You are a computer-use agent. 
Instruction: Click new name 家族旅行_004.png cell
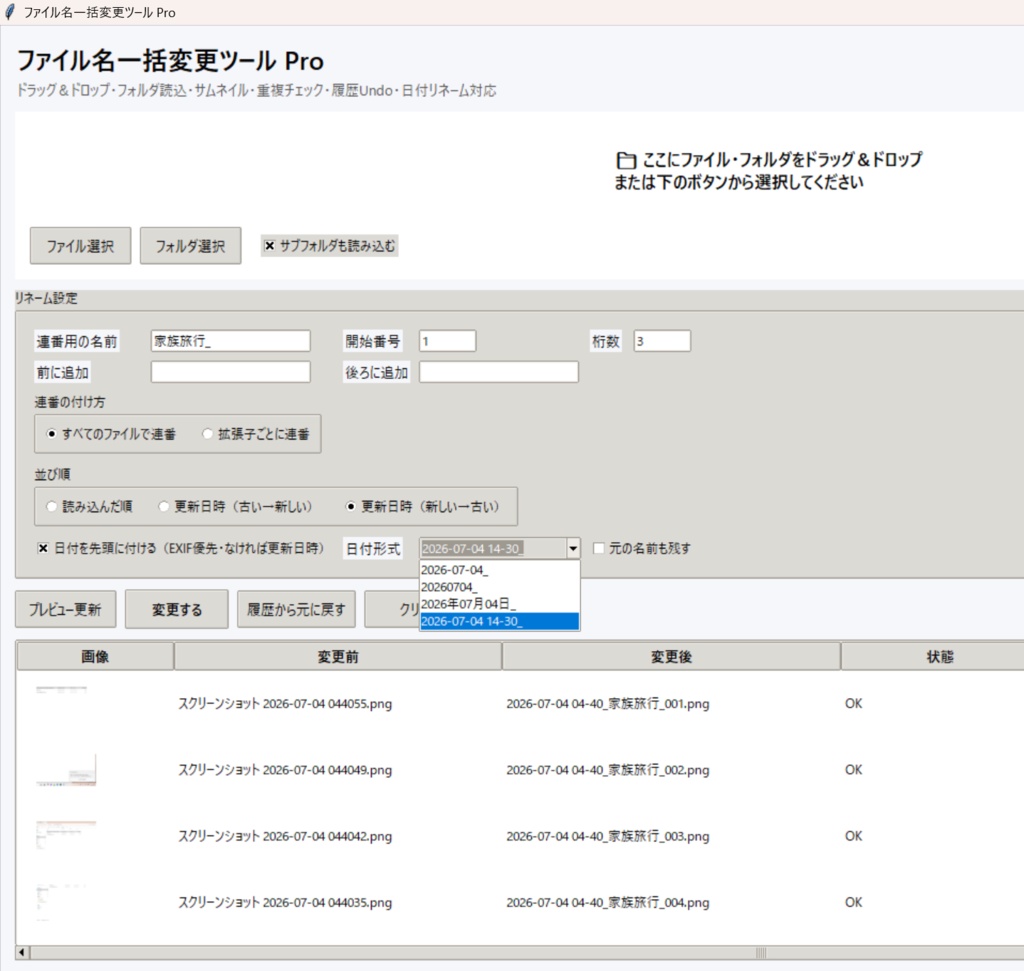coord(608,902)
